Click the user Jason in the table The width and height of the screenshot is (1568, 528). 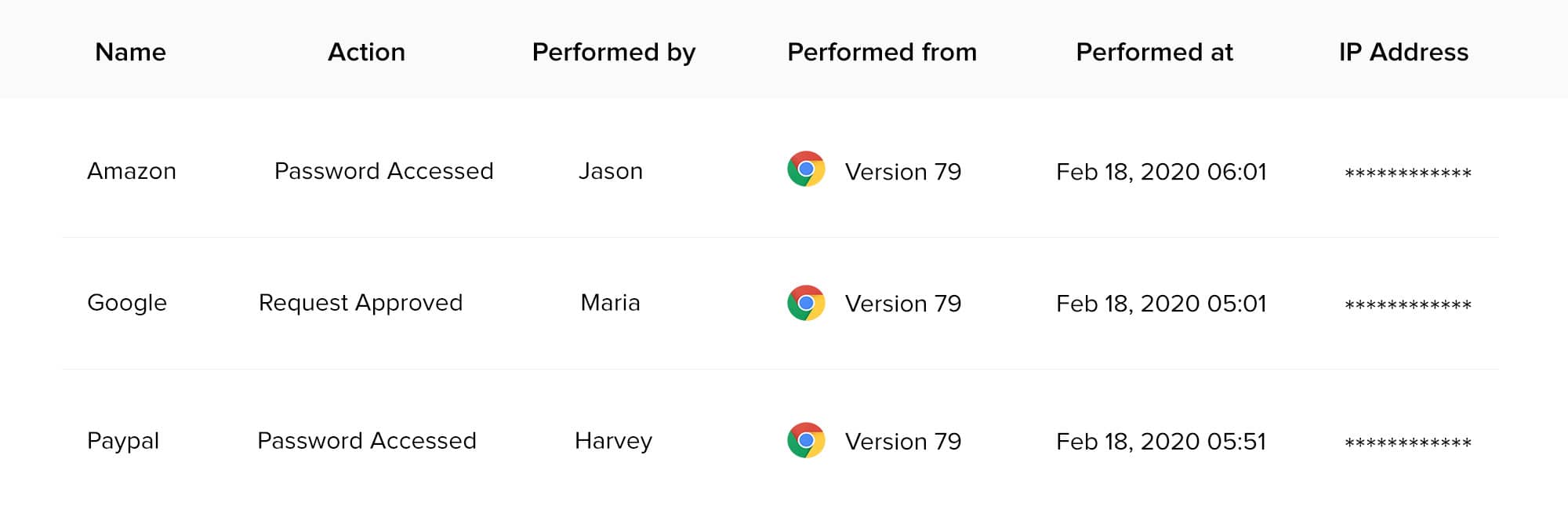pyautogui.click(x=610, y=171)
